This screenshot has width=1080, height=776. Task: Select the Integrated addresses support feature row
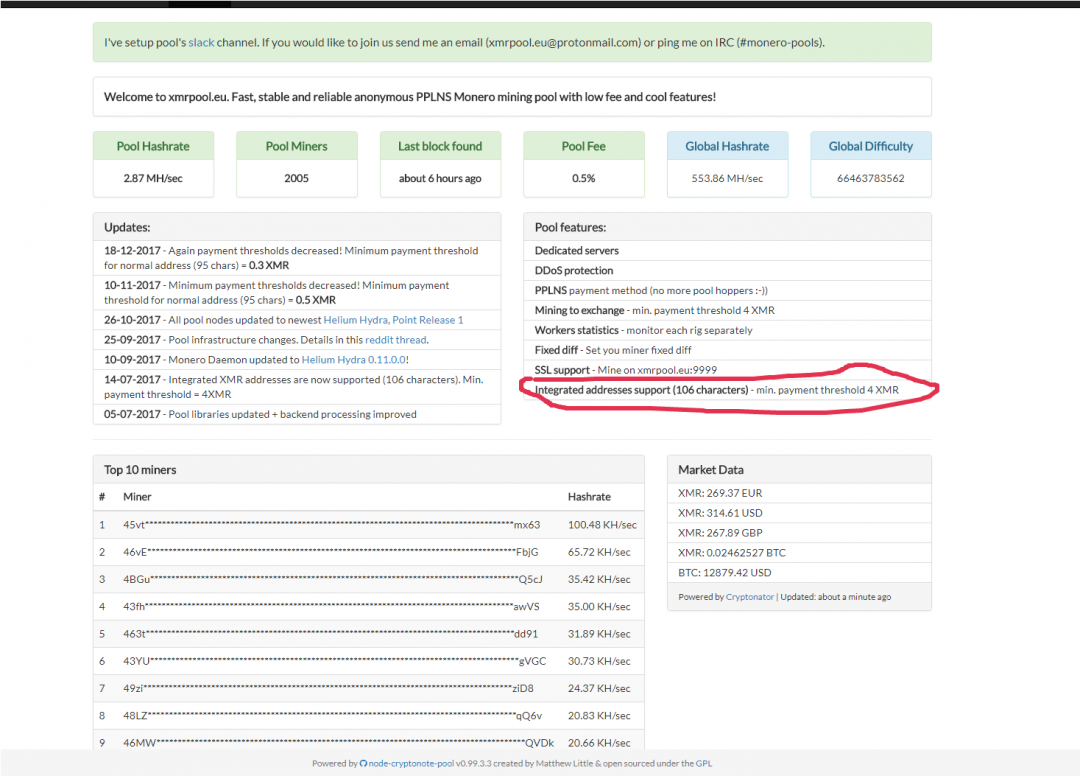(716, 390)
